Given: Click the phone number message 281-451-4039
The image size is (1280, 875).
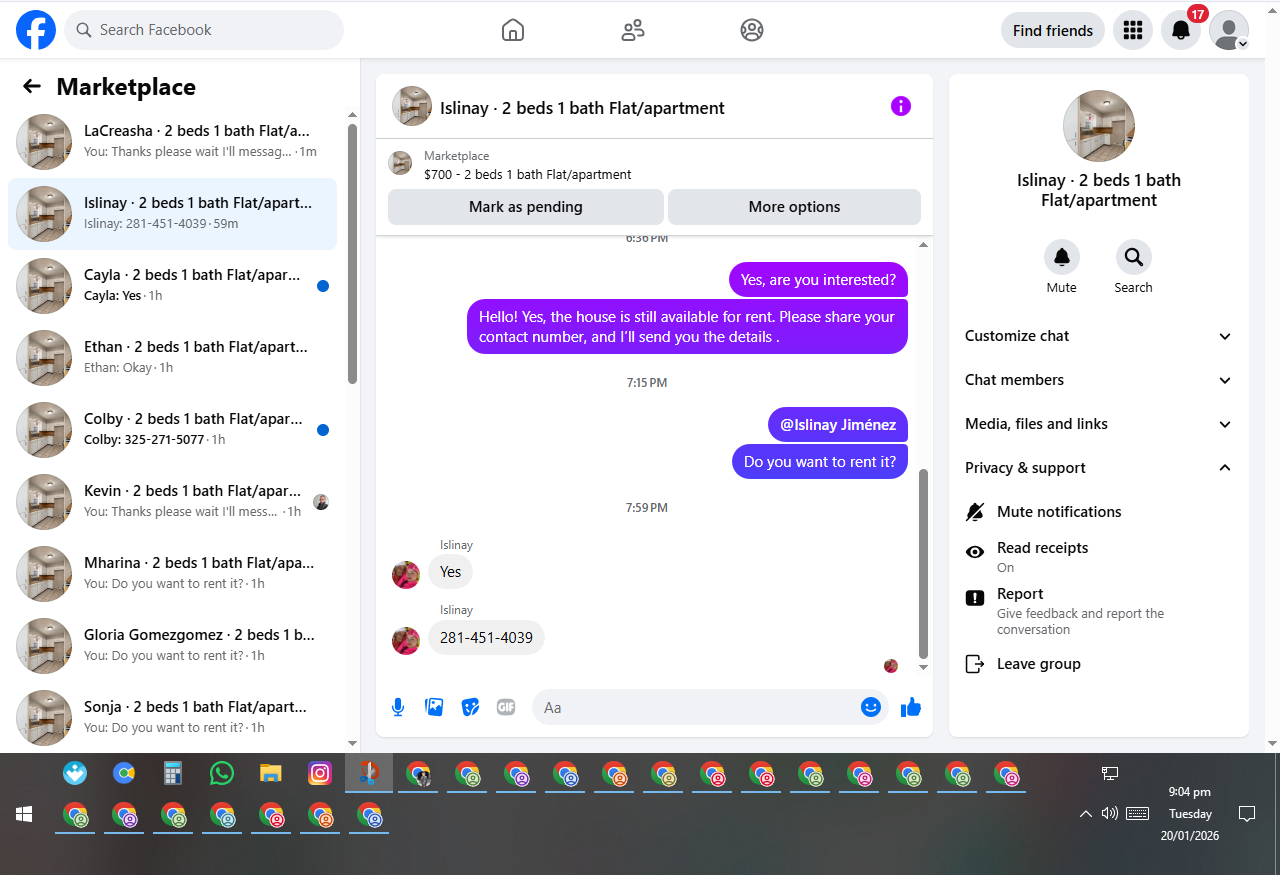Looking at the screenshot, I should 486,637.
